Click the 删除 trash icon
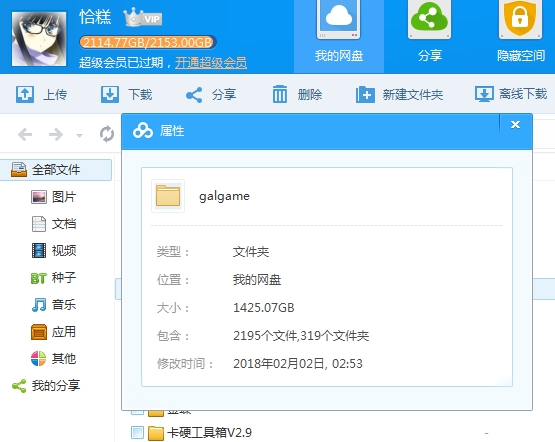 [280, 94]
